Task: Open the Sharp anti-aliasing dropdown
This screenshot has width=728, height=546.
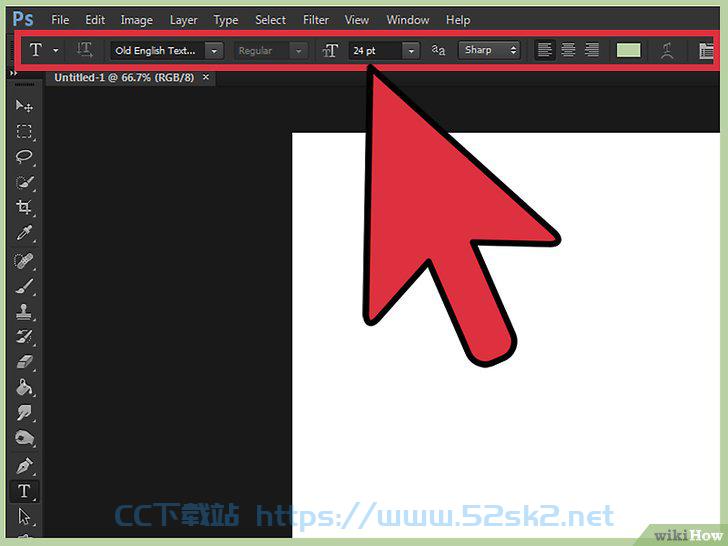Action: (x=489, y=50)
